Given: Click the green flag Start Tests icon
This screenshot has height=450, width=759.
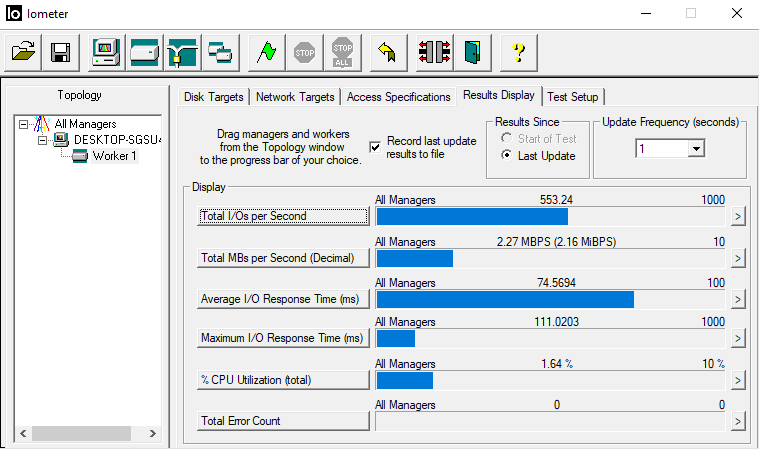Looking at the screenshot, I should click(265, 51).
